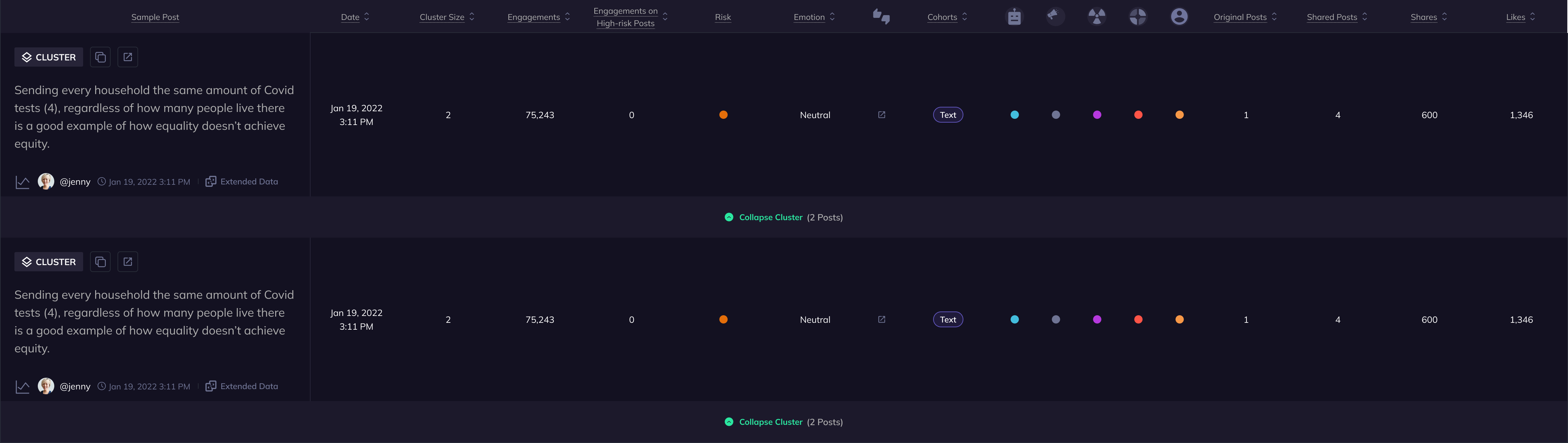Click the user profile icon column header
The image size is (1568, 443).
1179,17
